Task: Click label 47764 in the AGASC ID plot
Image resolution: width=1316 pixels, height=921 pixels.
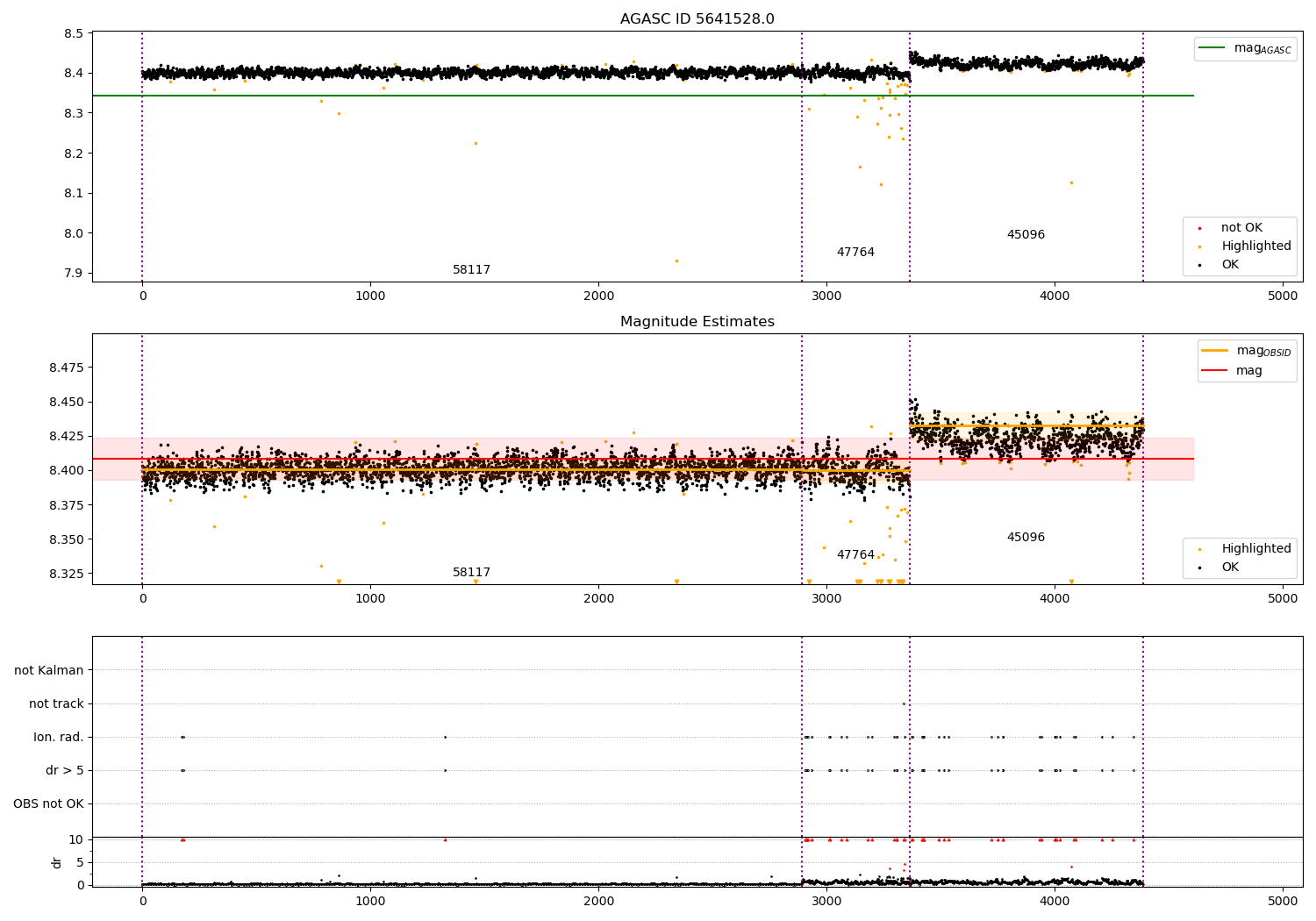Action: click(855, 253)
